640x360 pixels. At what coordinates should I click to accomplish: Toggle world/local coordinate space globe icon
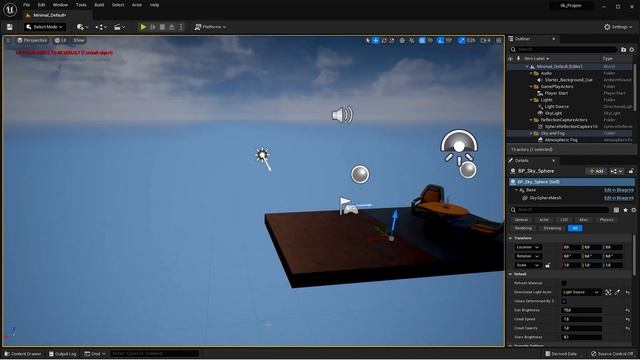[x=402, y=40]
